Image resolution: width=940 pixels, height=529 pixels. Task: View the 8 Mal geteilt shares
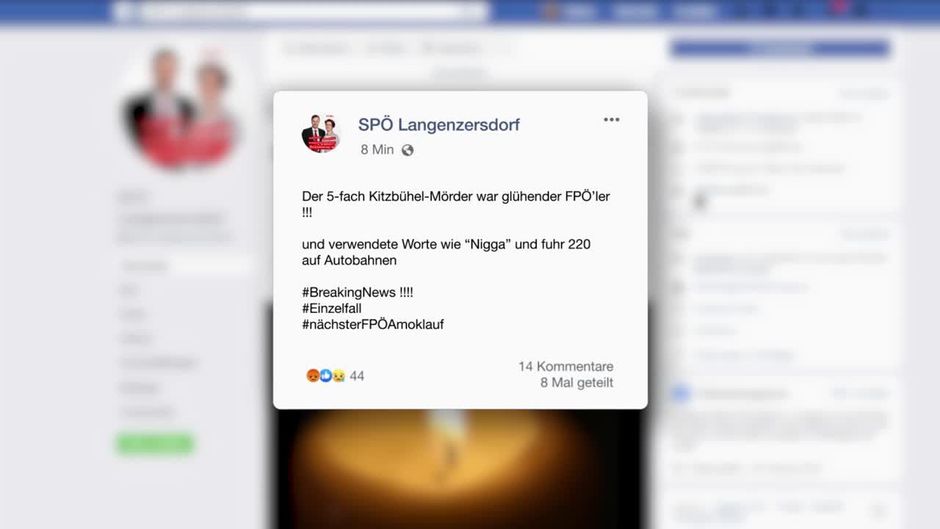pyautogui.click(x=577, y=383)
